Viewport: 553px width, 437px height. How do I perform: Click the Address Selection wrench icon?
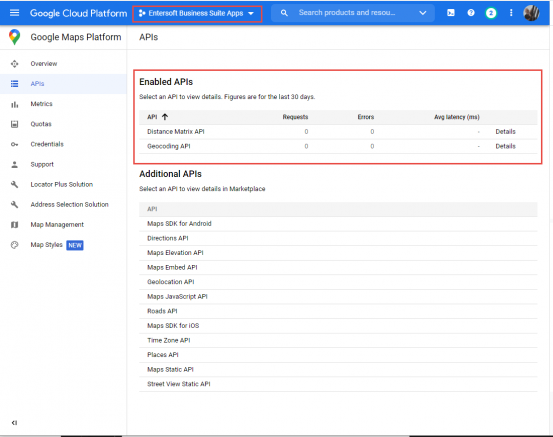(14, 205)
